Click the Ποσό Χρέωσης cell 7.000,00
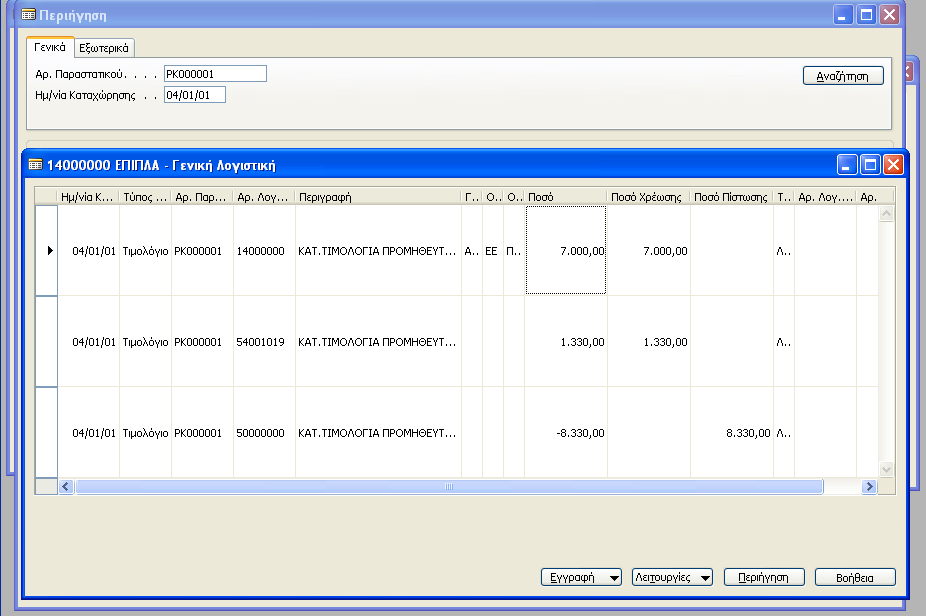The height and width of the screenshot is (616, 926). tap(648, 251)
